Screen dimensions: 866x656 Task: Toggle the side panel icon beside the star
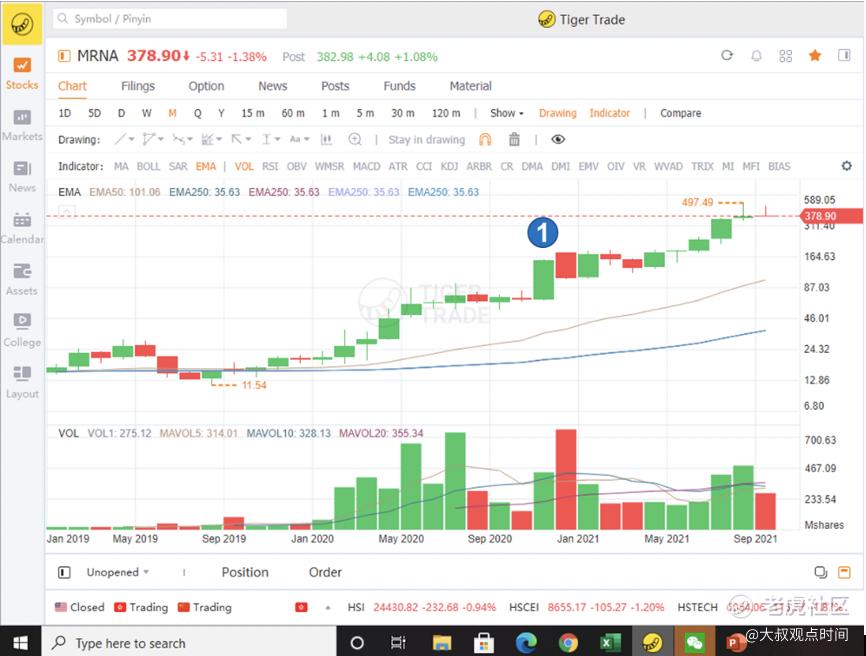844,55
